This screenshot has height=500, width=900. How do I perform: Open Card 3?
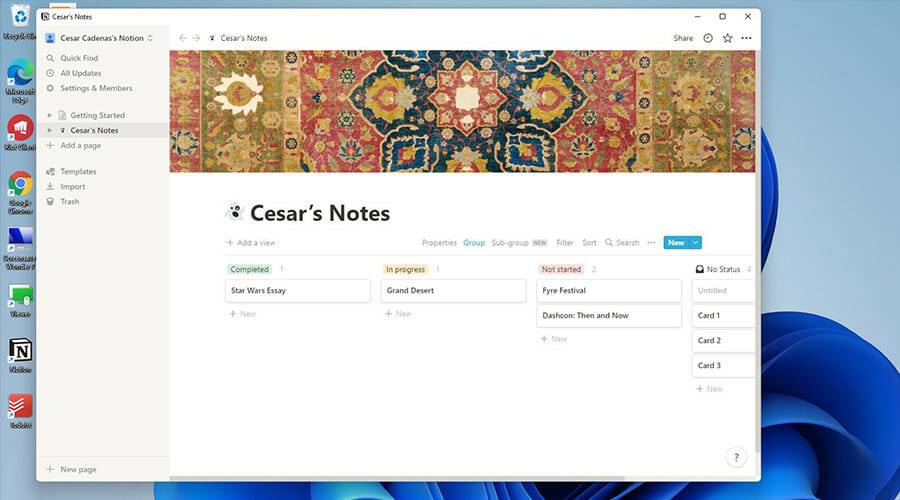click(x=724, y=366)
